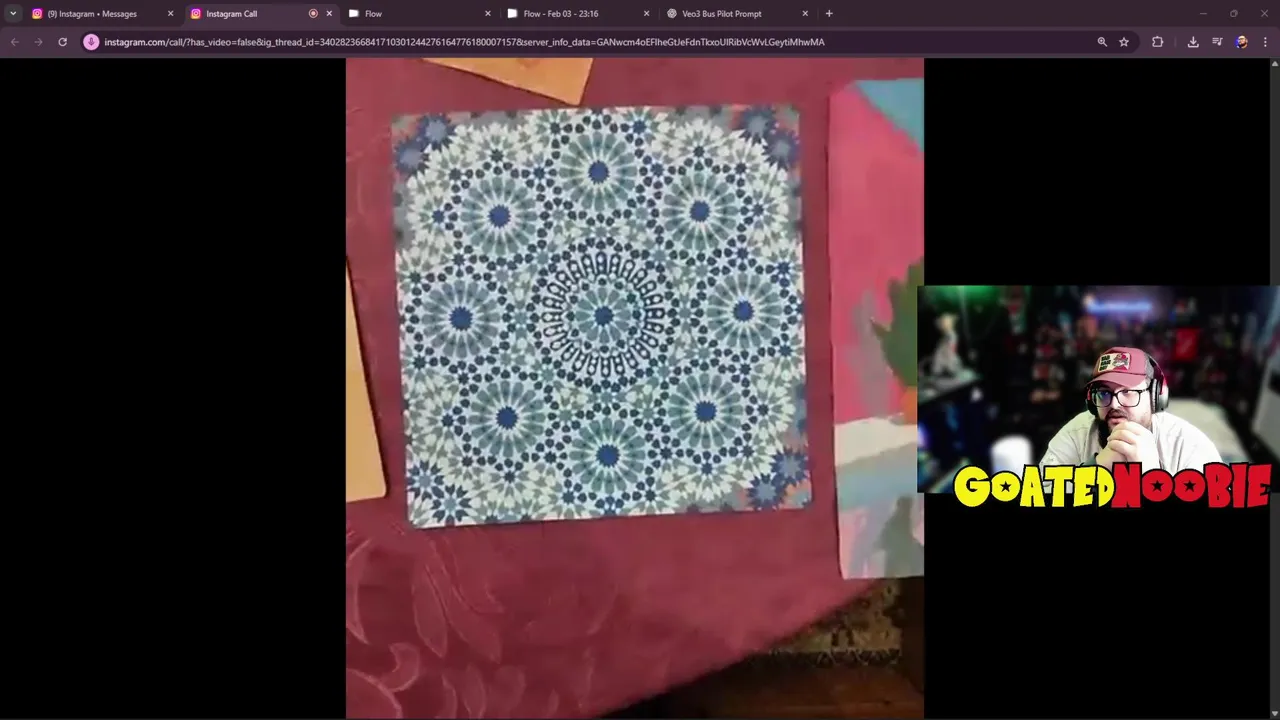Go back to previous page
This screenshot has width=1280, height=720.
pos(14,42)
